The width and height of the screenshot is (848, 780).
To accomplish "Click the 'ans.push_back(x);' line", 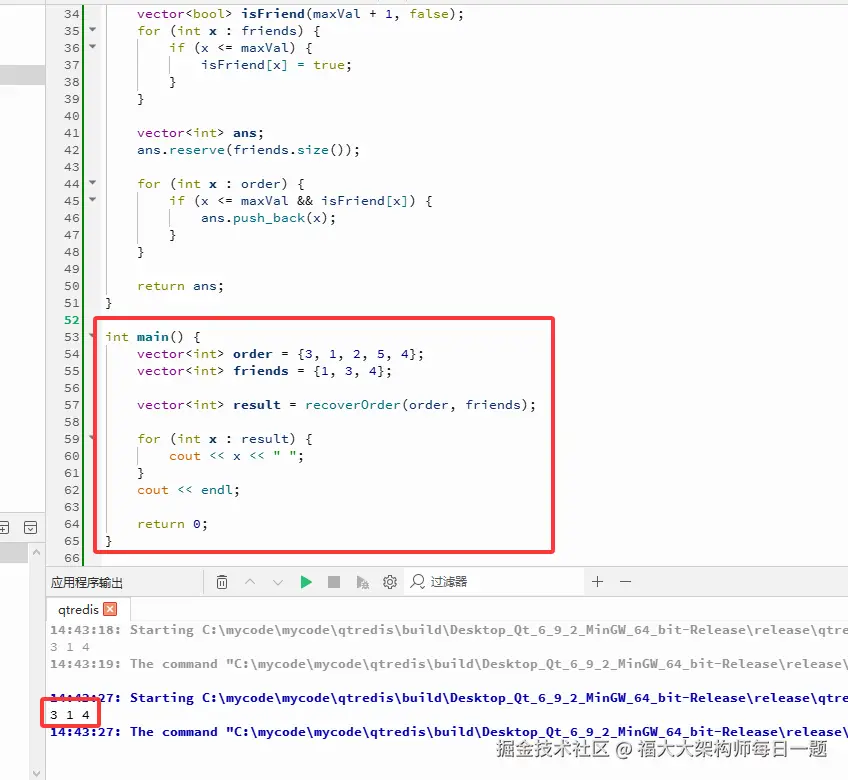I will point(268,218).
